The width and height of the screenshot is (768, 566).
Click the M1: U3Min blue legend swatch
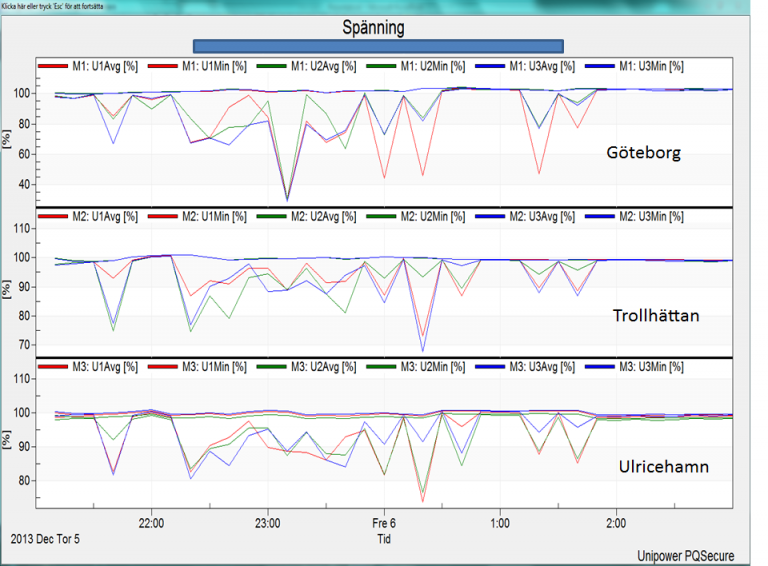(x=600, y=66)
